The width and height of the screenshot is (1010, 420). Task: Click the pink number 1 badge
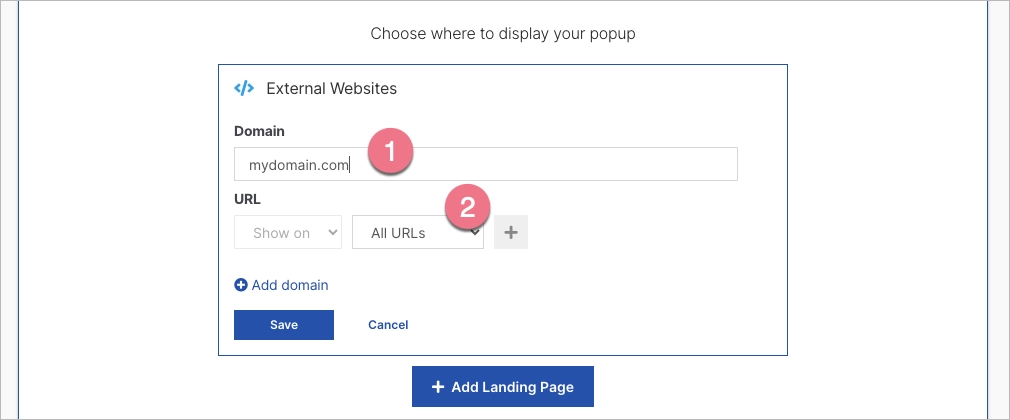(390, 151)
